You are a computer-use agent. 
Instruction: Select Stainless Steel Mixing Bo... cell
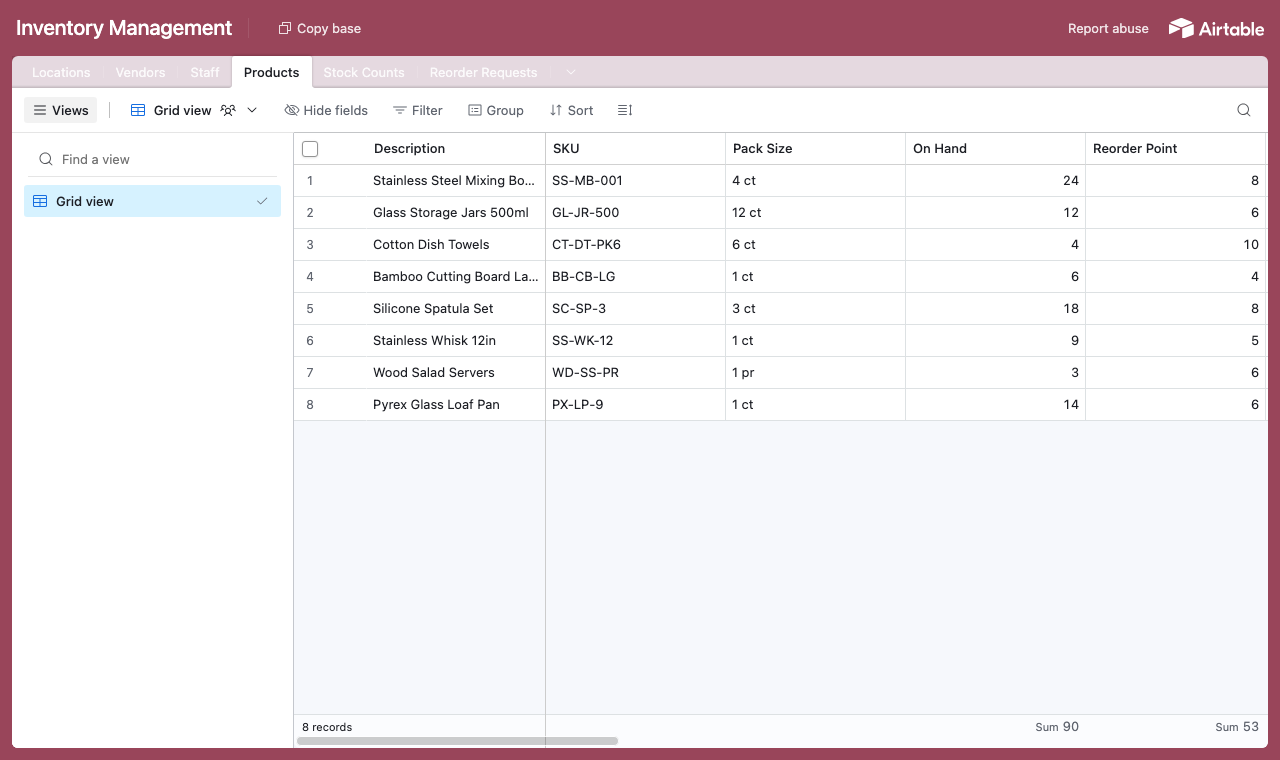tap(456, 181)
